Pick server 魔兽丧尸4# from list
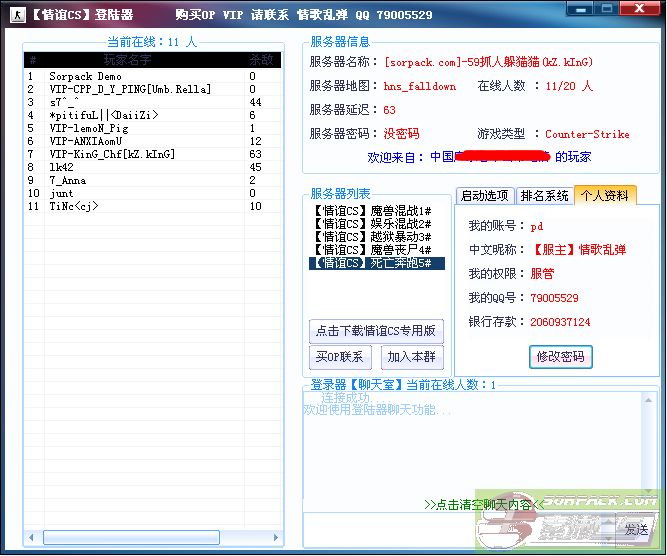667x556 pixels. point(370,250)
